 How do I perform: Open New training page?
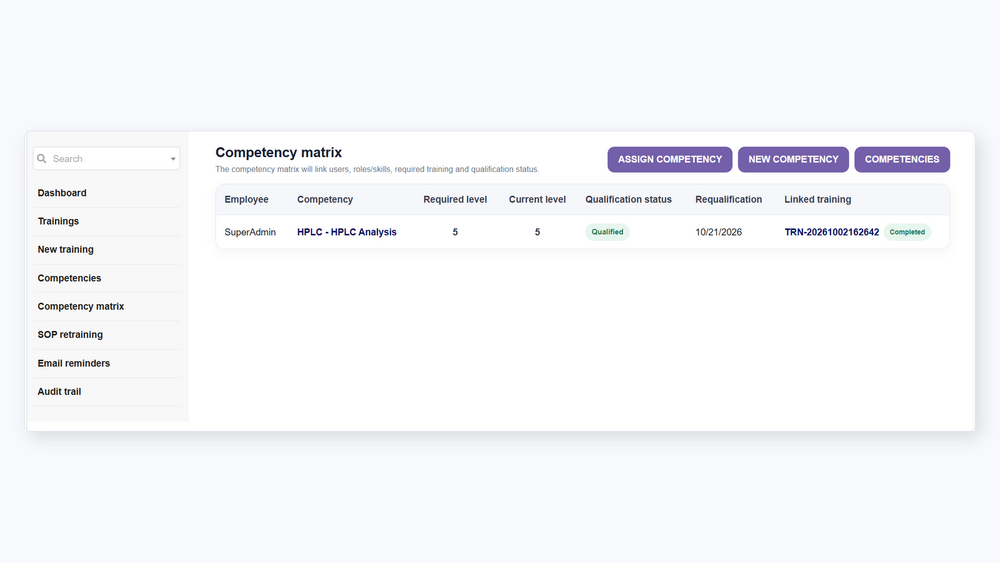[x=66, y=249]
